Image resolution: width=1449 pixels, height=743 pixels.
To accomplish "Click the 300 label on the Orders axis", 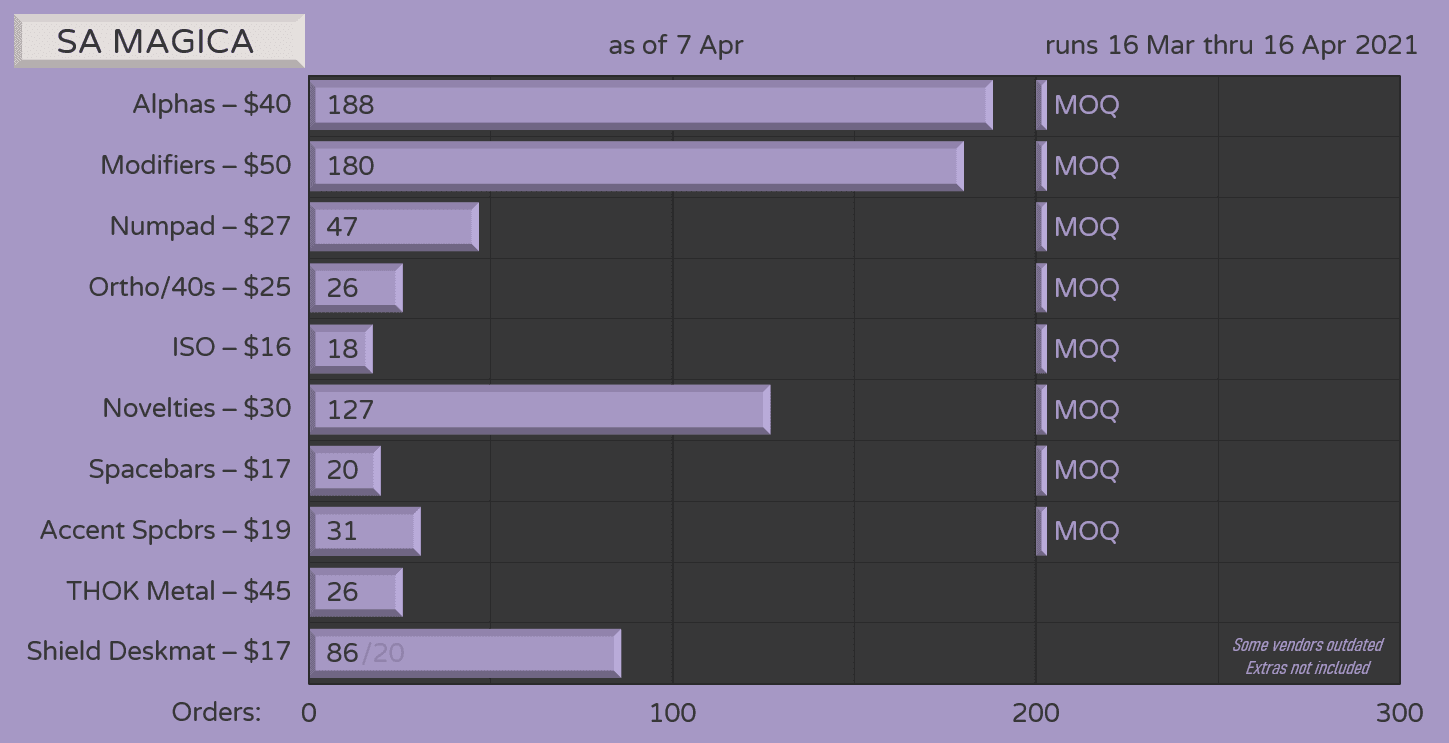I will point(1399,713).
